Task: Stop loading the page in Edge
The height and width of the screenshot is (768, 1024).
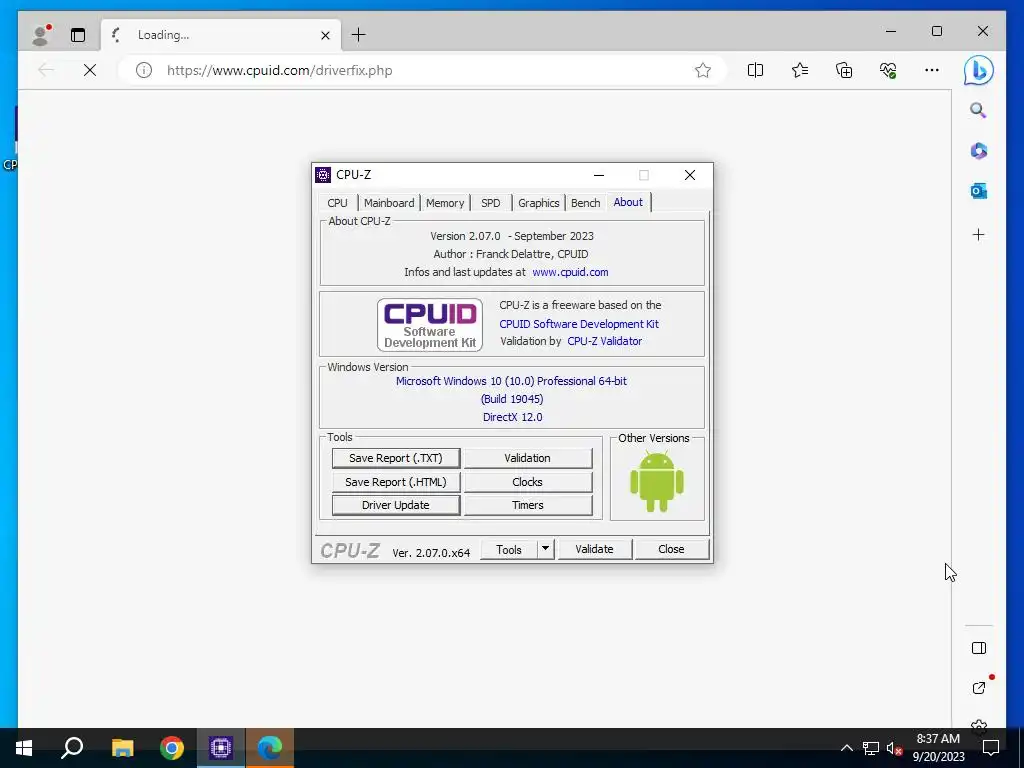Action: (90, 70)
